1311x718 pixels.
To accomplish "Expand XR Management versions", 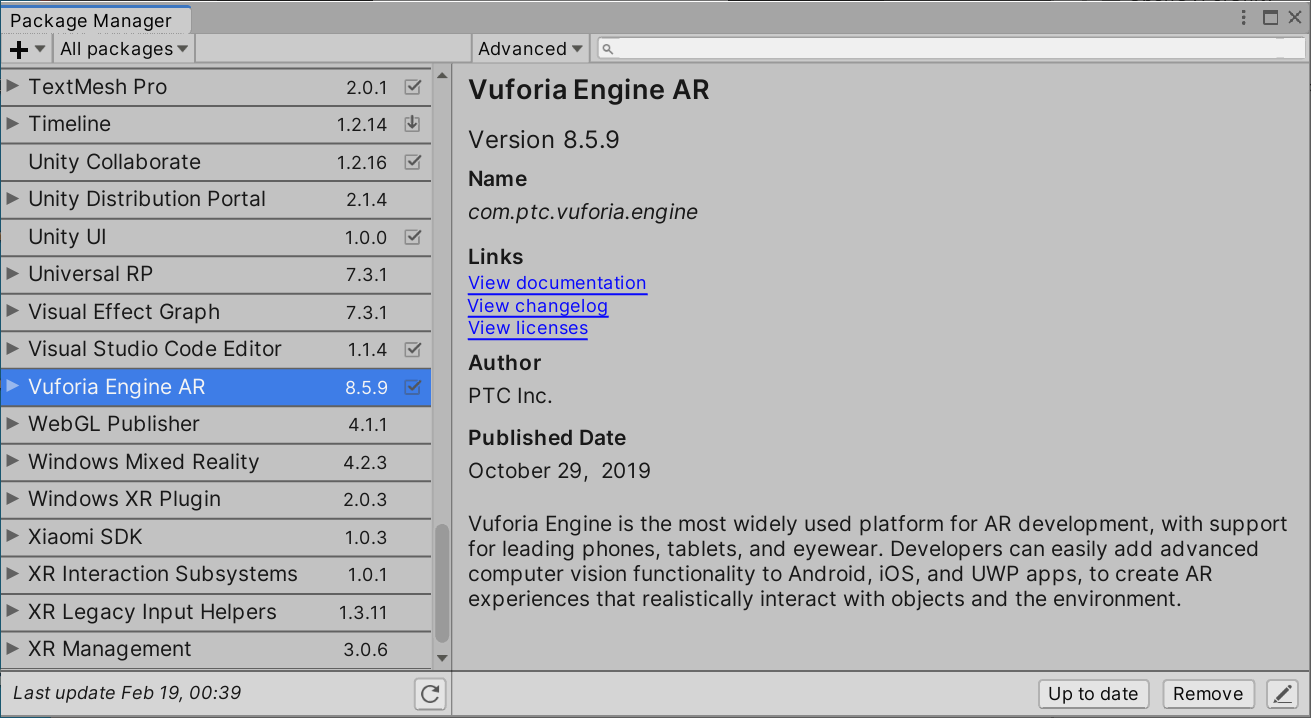I will [x=12, y=649].
